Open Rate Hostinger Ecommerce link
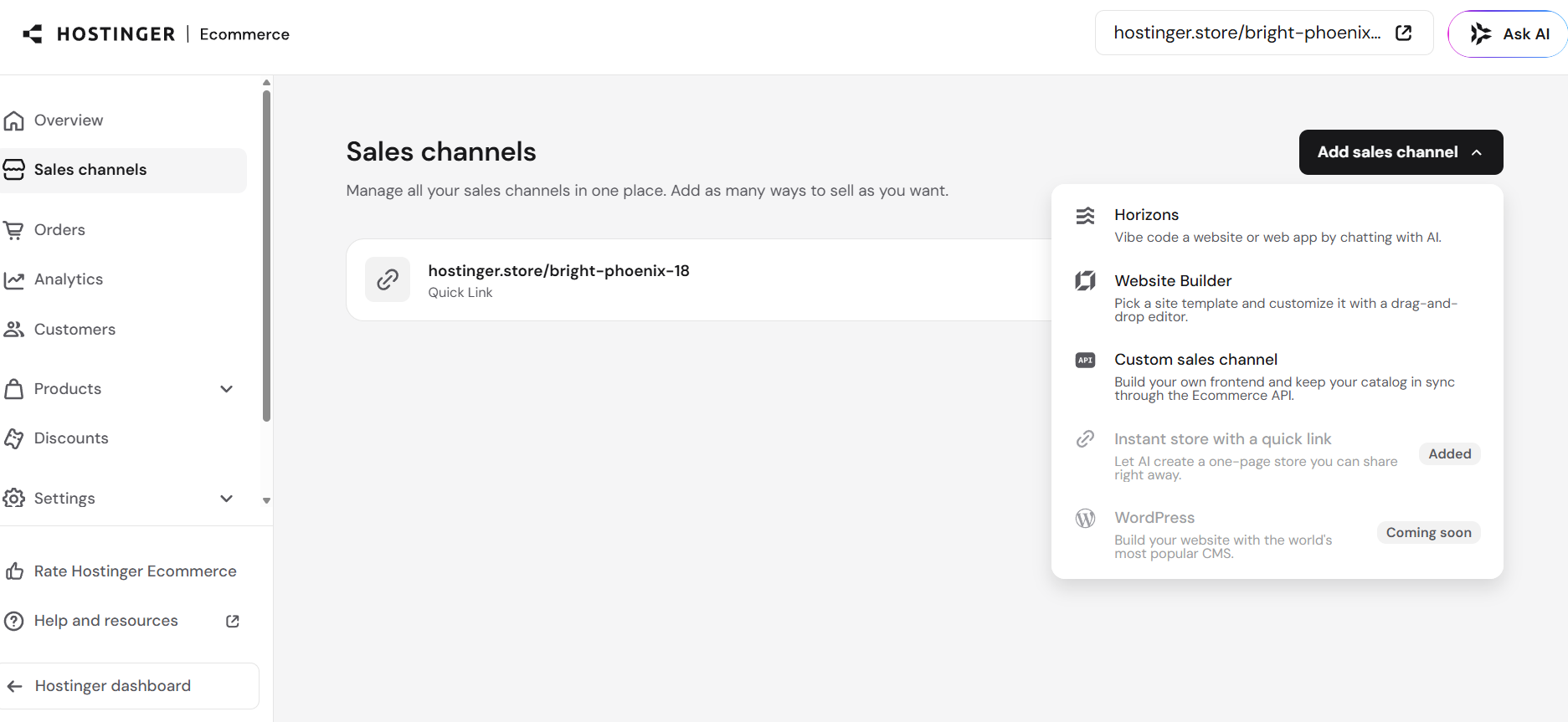This screenshot has height=722, width=1568. (x=124, y=571)
